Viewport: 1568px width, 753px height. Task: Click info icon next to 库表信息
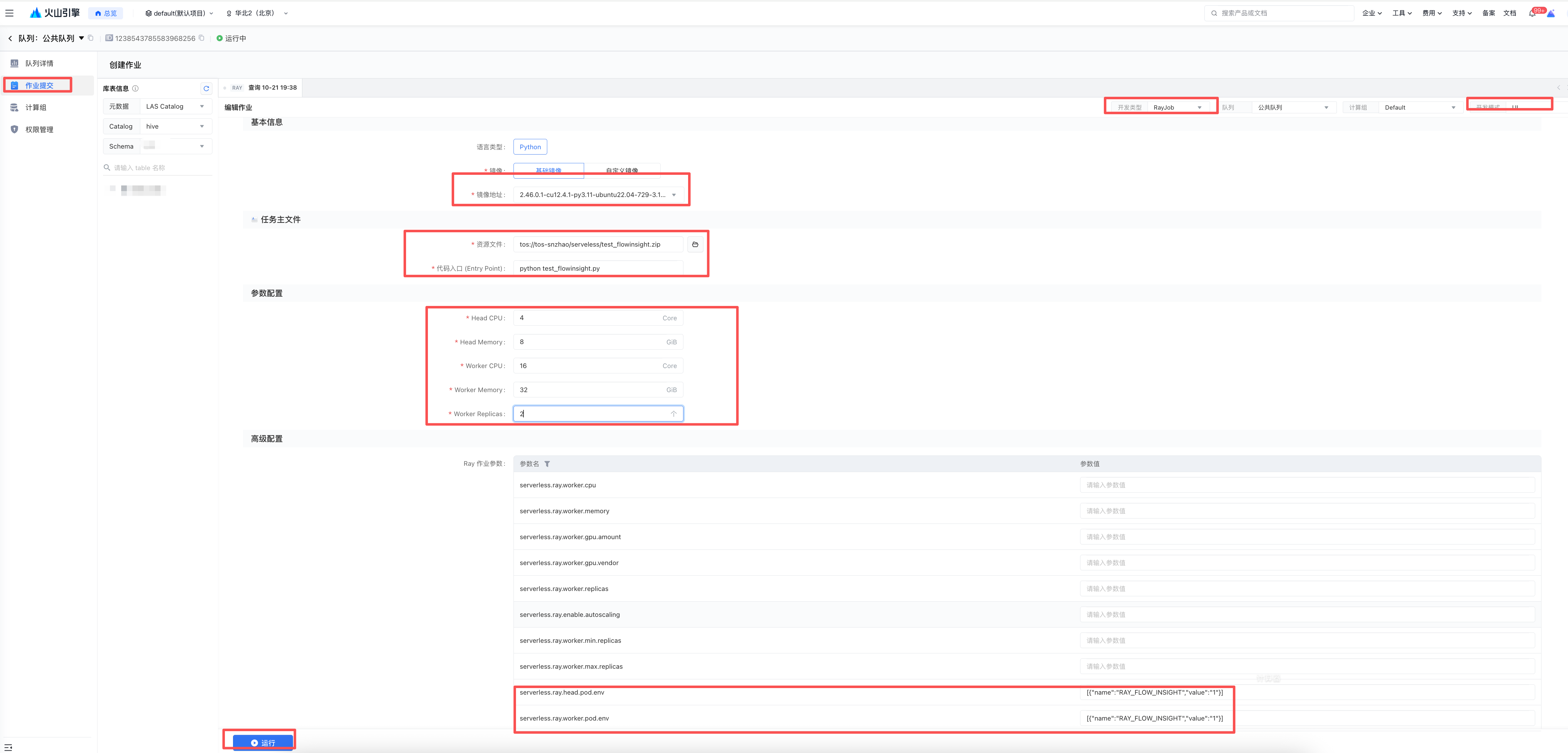pos(136,89)
